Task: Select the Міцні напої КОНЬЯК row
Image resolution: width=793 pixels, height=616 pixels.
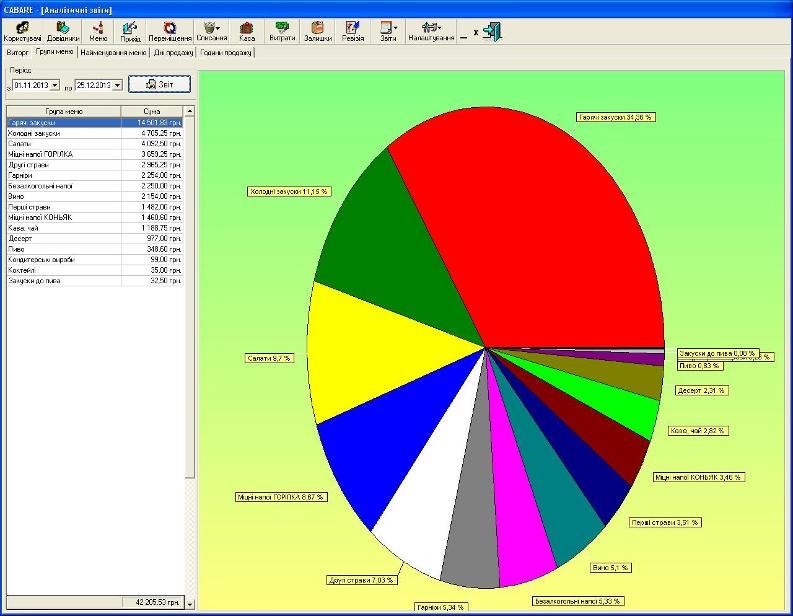Action: pyautogui.click(x=95, y=217)
